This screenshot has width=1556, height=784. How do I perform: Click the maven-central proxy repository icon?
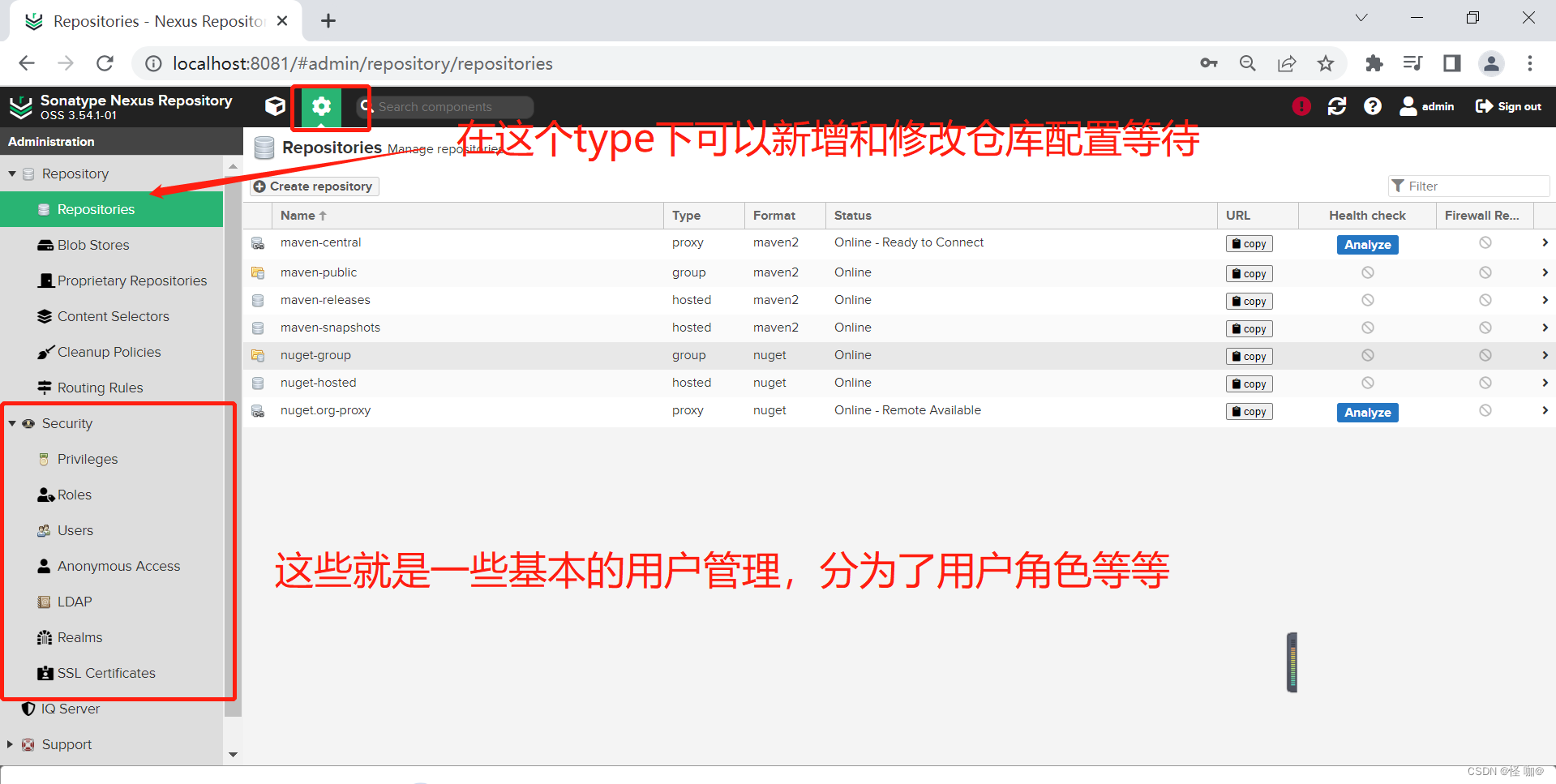258,243
